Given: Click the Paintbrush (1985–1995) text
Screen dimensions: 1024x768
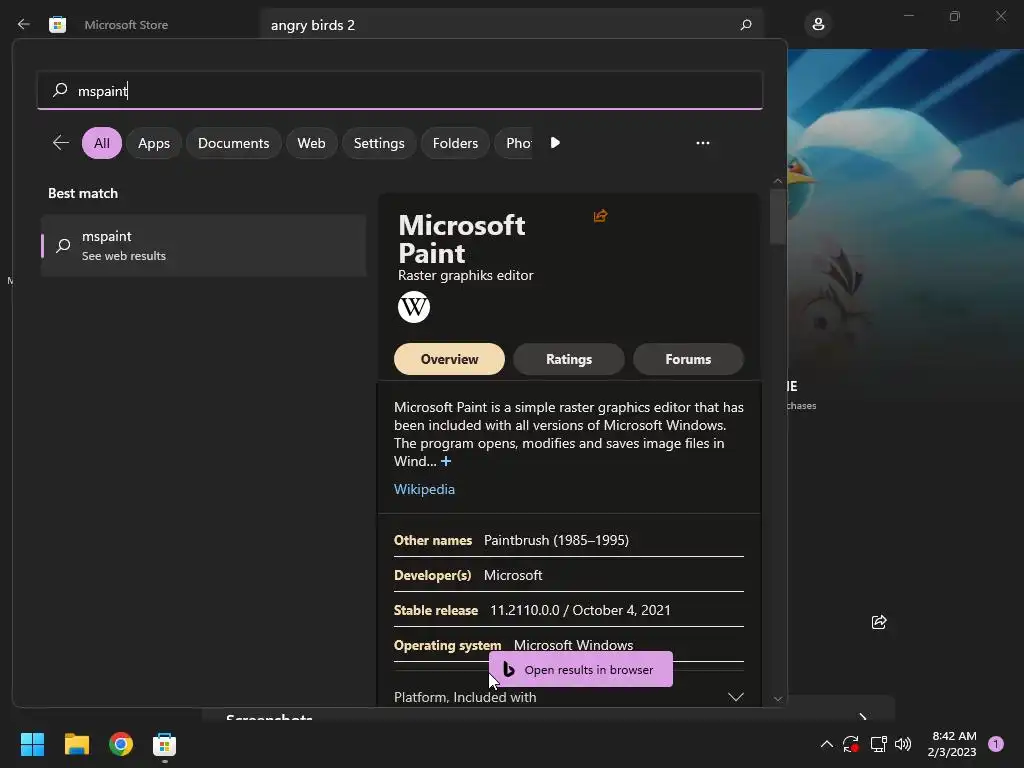Looking at the screenshot, I should pyautogui.click(x=556, y=540).
